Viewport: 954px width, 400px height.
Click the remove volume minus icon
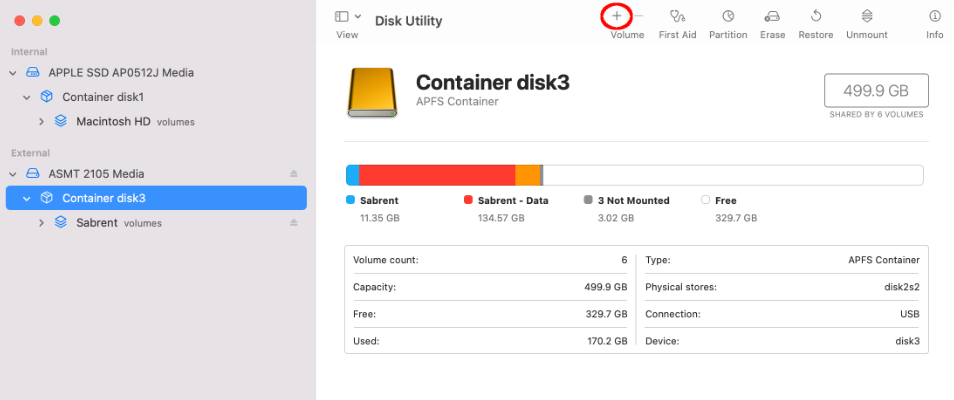coord(639,16)
